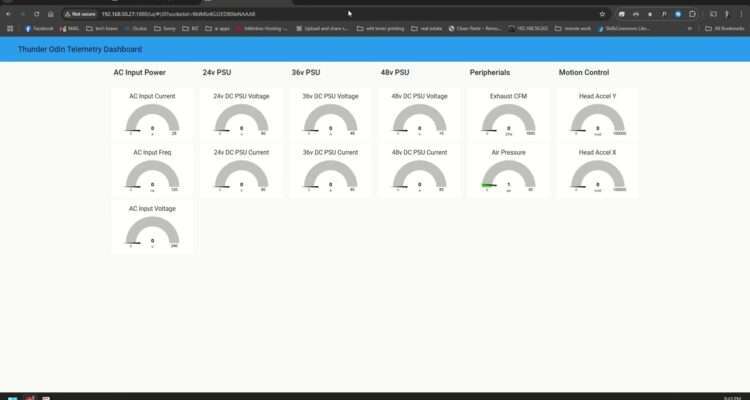Select the Exhaust CFM gauge widget
Image resolution: width=750 pixels, height=400 pixels.
tap(508, 116)
